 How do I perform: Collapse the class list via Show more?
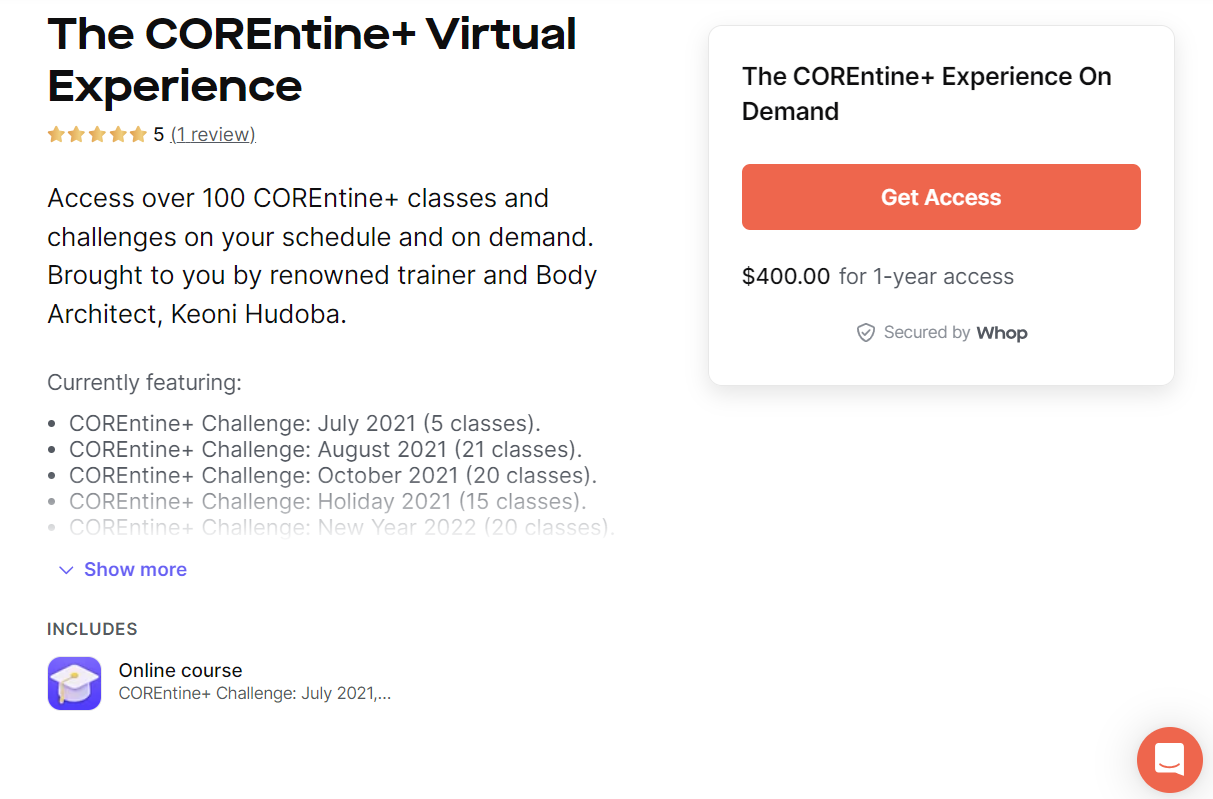(135, 569)
